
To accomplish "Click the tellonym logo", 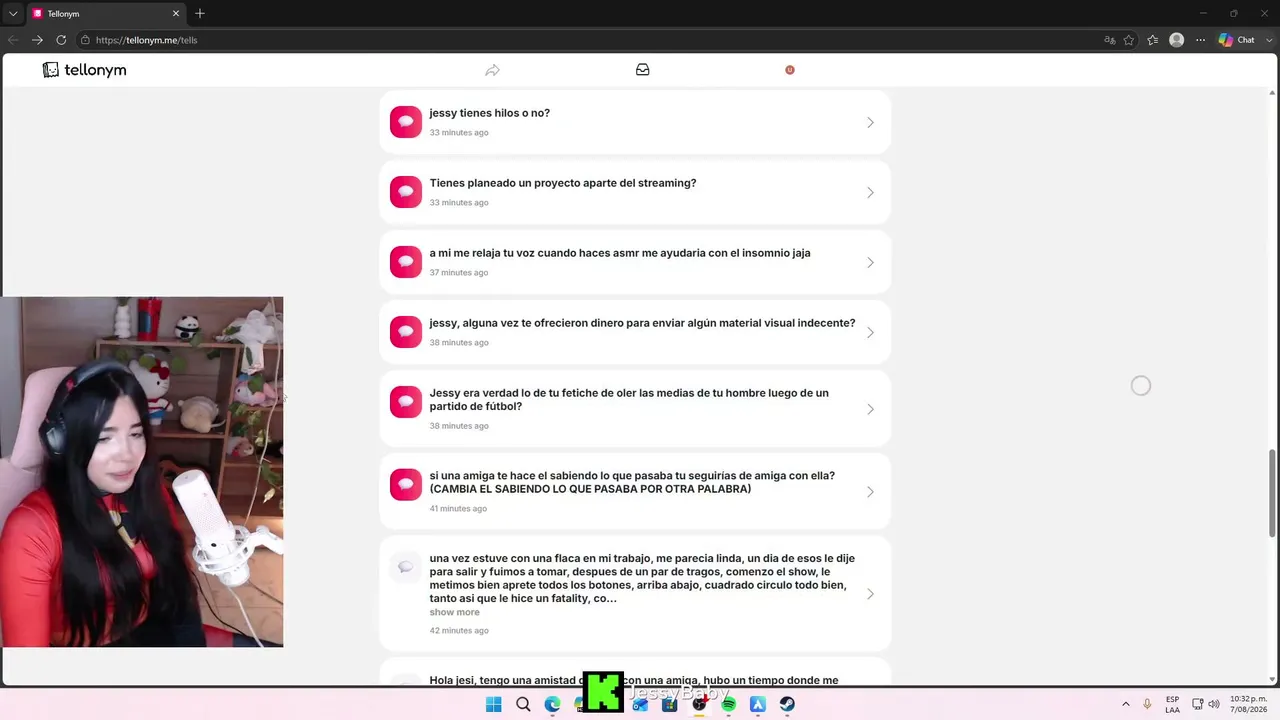I will pyautogui.click(x=84, y=70).
